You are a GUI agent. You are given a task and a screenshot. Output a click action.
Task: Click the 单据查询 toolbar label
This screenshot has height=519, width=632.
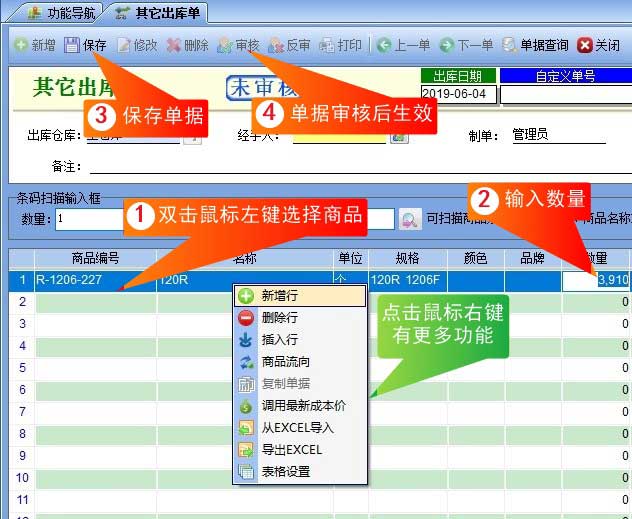(x=544, y=45)
